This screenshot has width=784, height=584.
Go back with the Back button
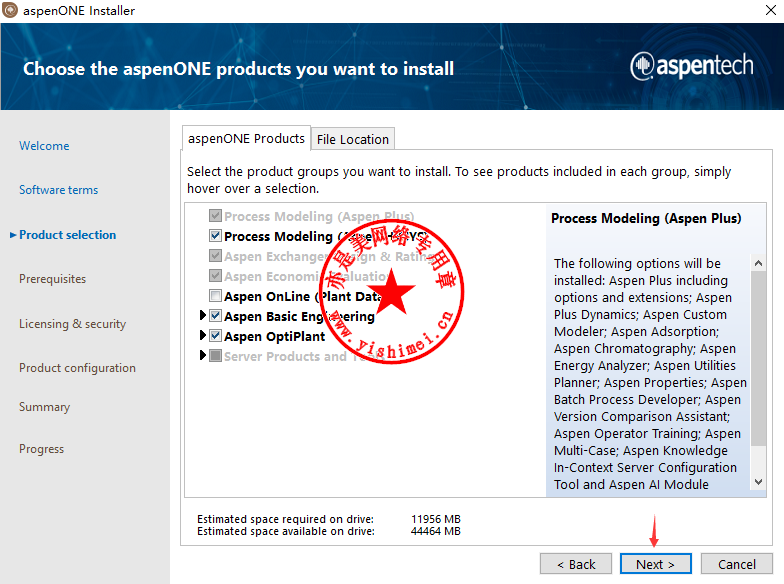[x=576, y=564]
